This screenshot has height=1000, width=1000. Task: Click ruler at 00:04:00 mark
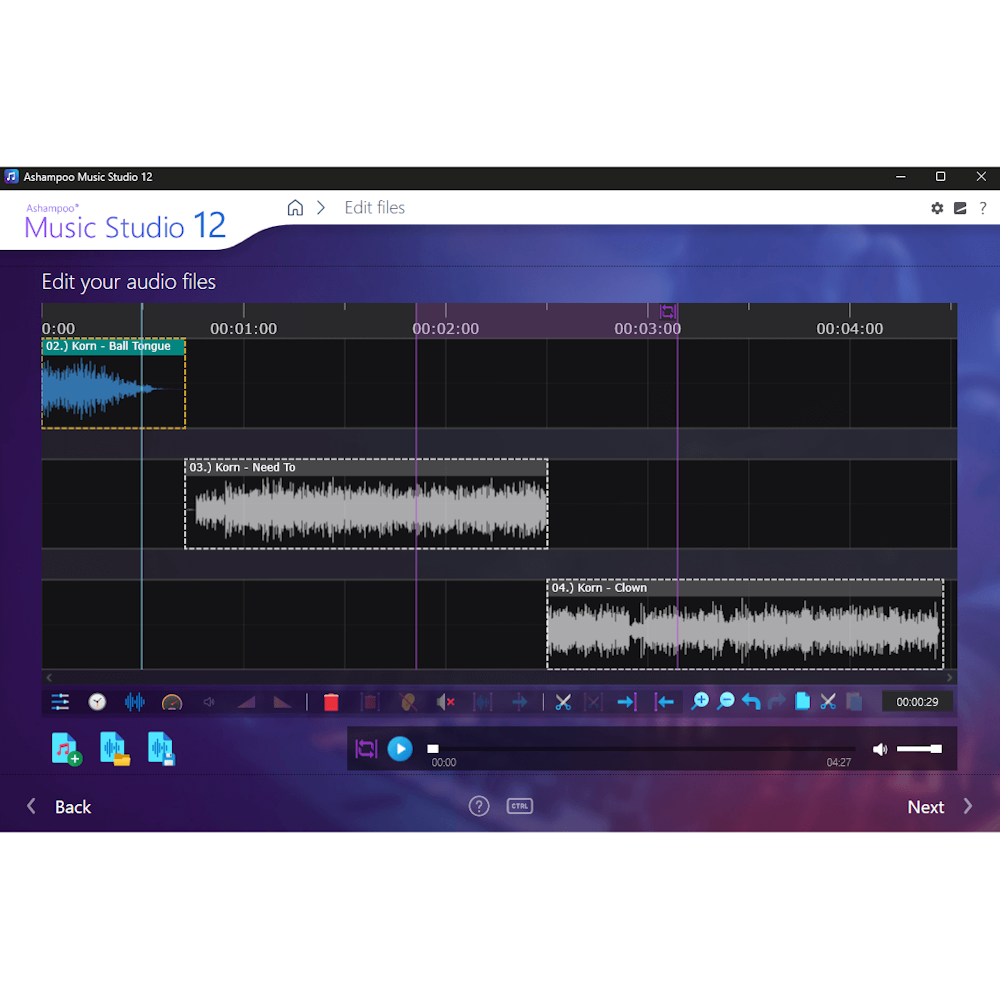pos(849,328)
